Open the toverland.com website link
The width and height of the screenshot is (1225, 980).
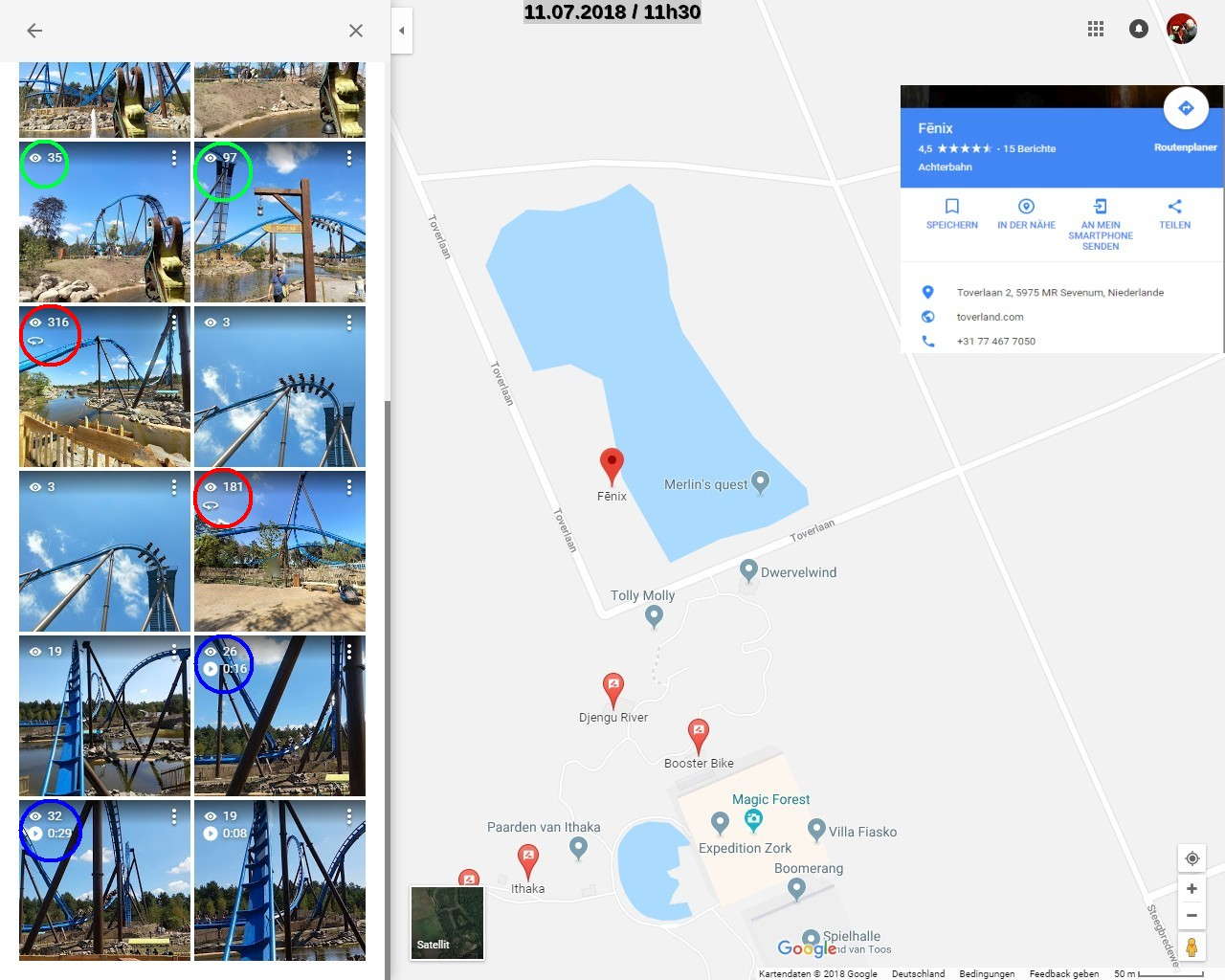(x=990, y=317)
